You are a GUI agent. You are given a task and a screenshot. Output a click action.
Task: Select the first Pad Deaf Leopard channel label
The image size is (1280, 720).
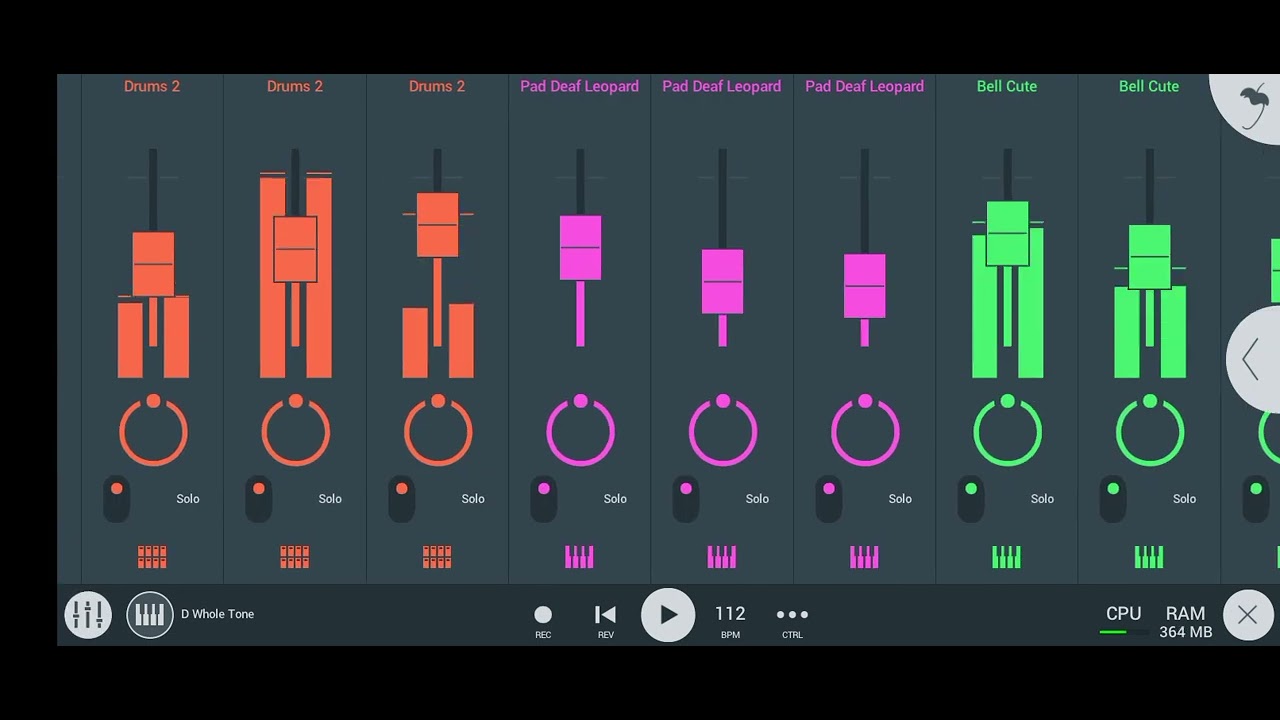tap(579, 86)
